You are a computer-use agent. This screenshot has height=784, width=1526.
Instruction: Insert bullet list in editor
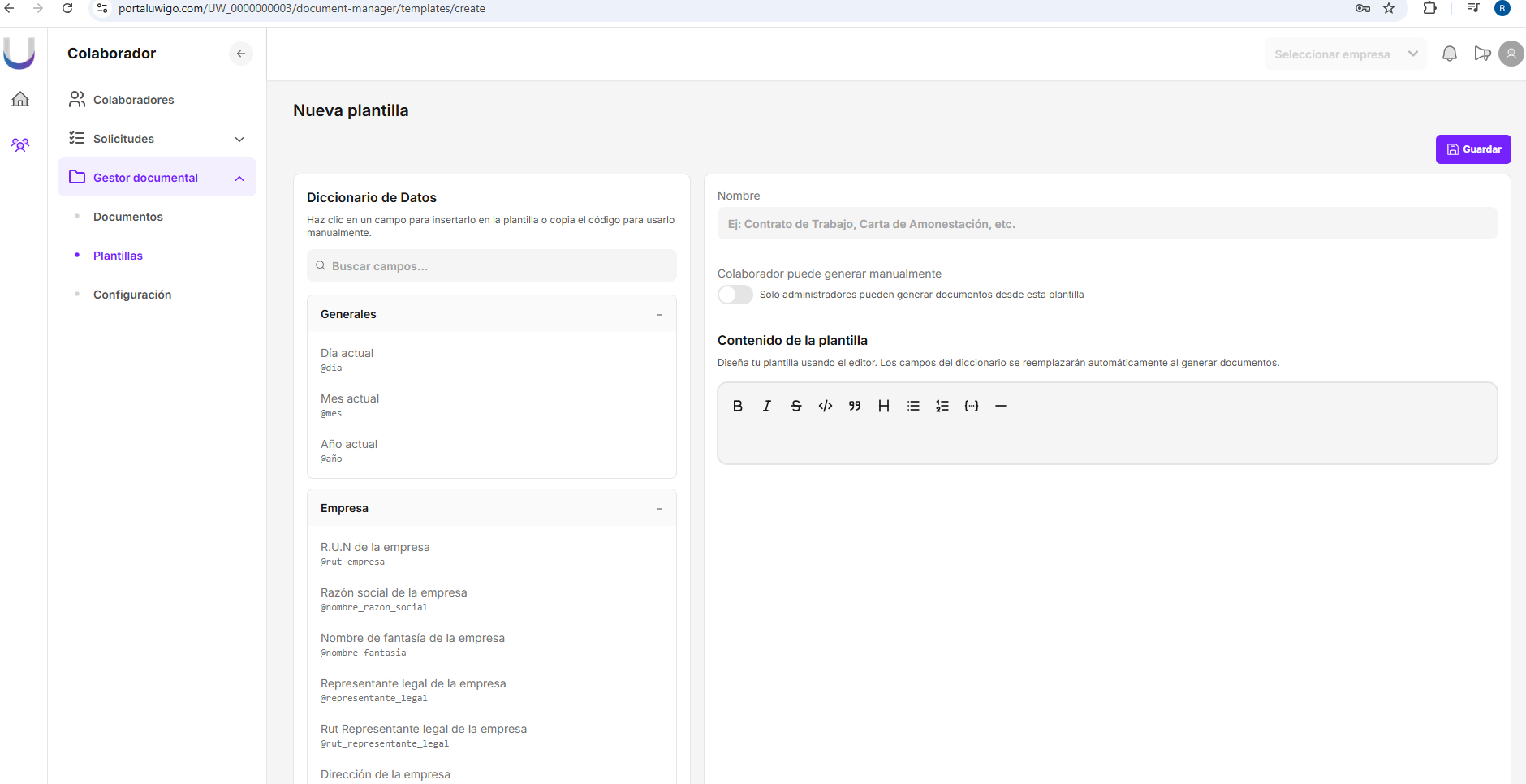pos(913,406)
